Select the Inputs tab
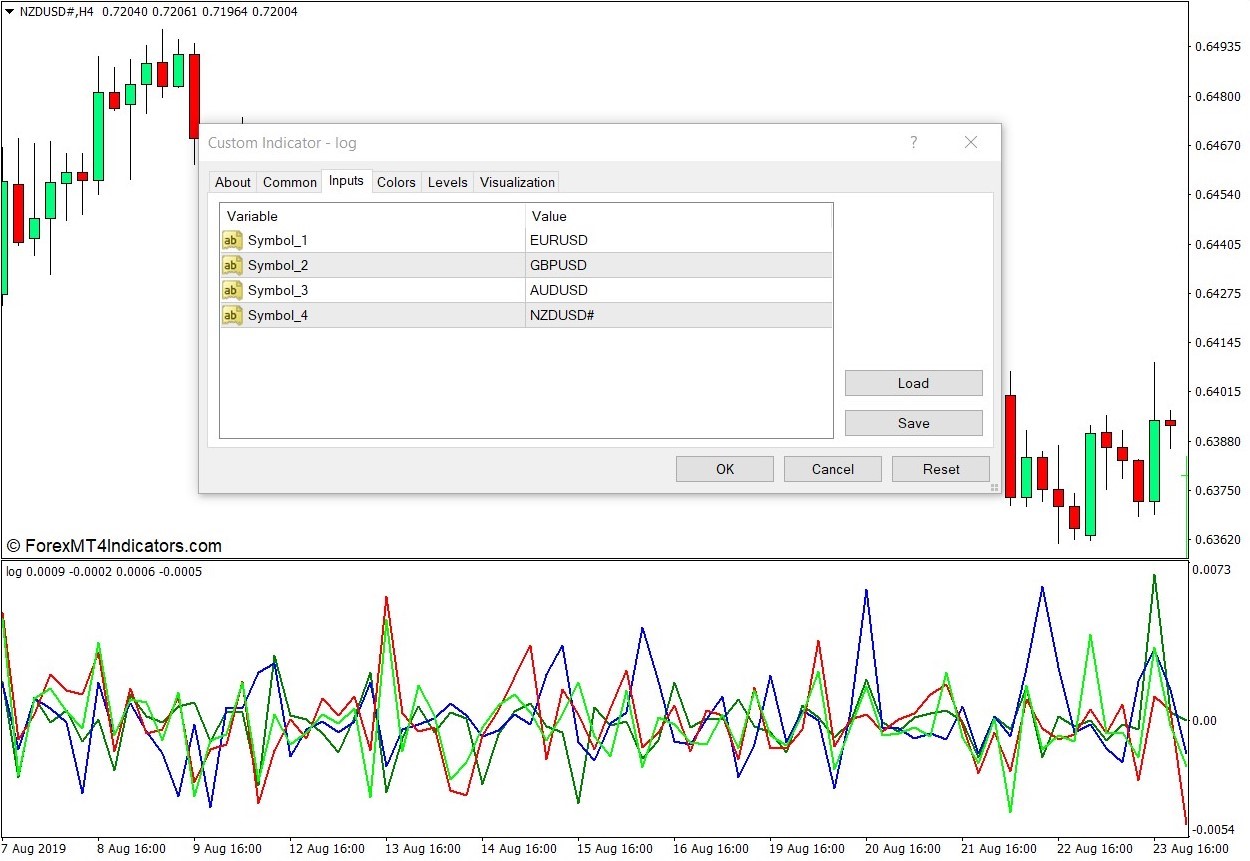The width and height of the screenshot is (1250, 861). [347, 181]
